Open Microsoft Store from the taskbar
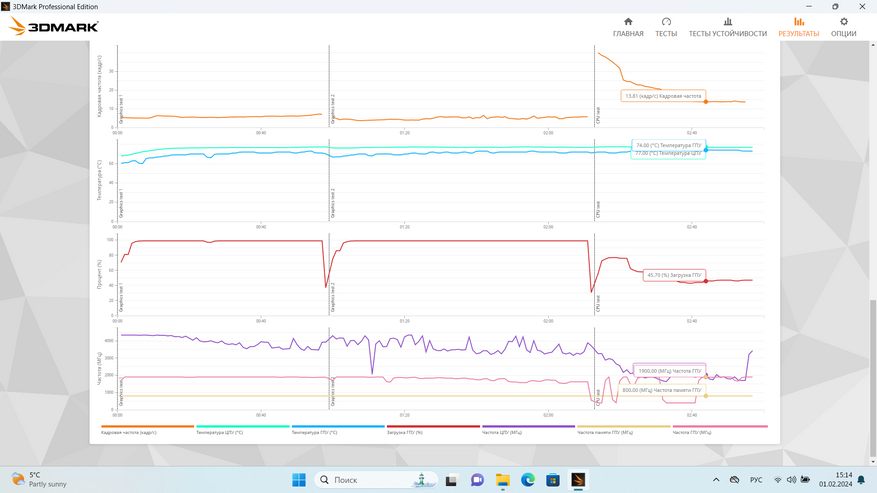Screen dimensions: 877x493 click(x=553, y=480)
